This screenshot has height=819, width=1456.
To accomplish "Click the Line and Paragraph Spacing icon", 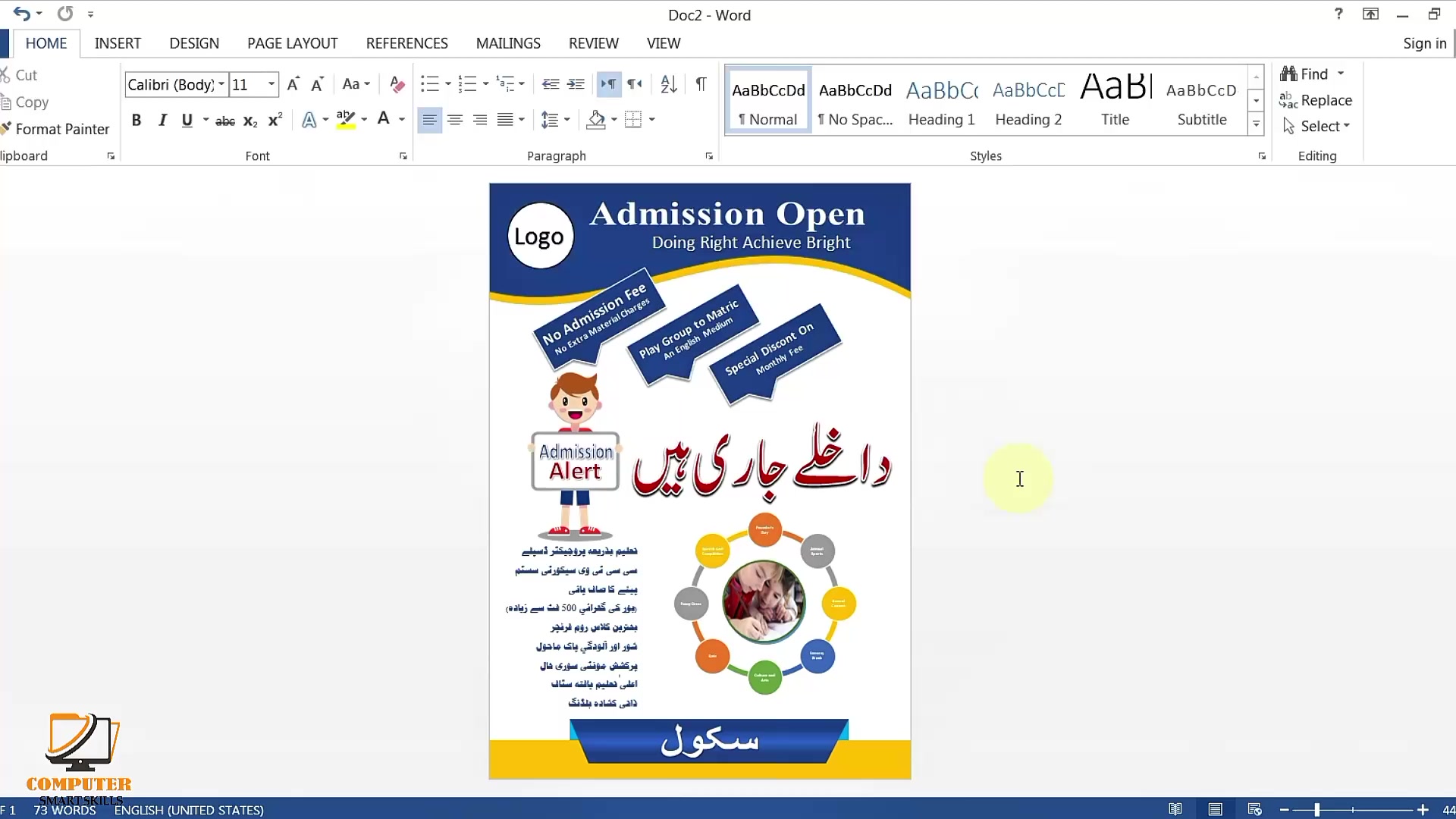I will pyautogui.click(x=550, y=120).
